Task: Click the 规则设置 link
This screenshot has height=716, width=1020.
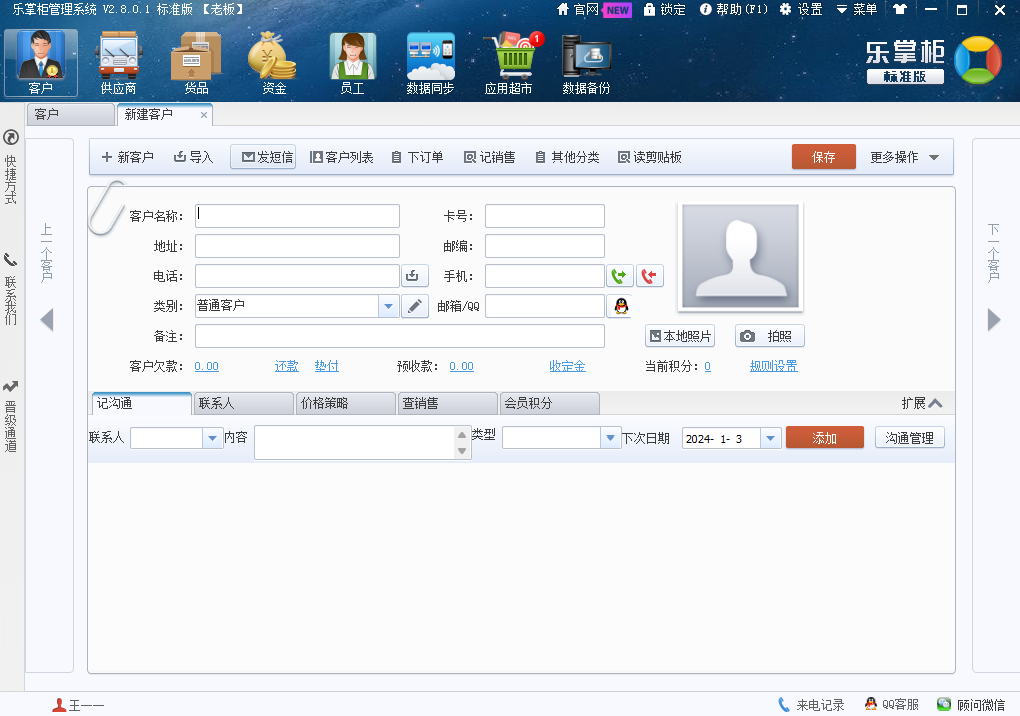Action: coord(774,367)
